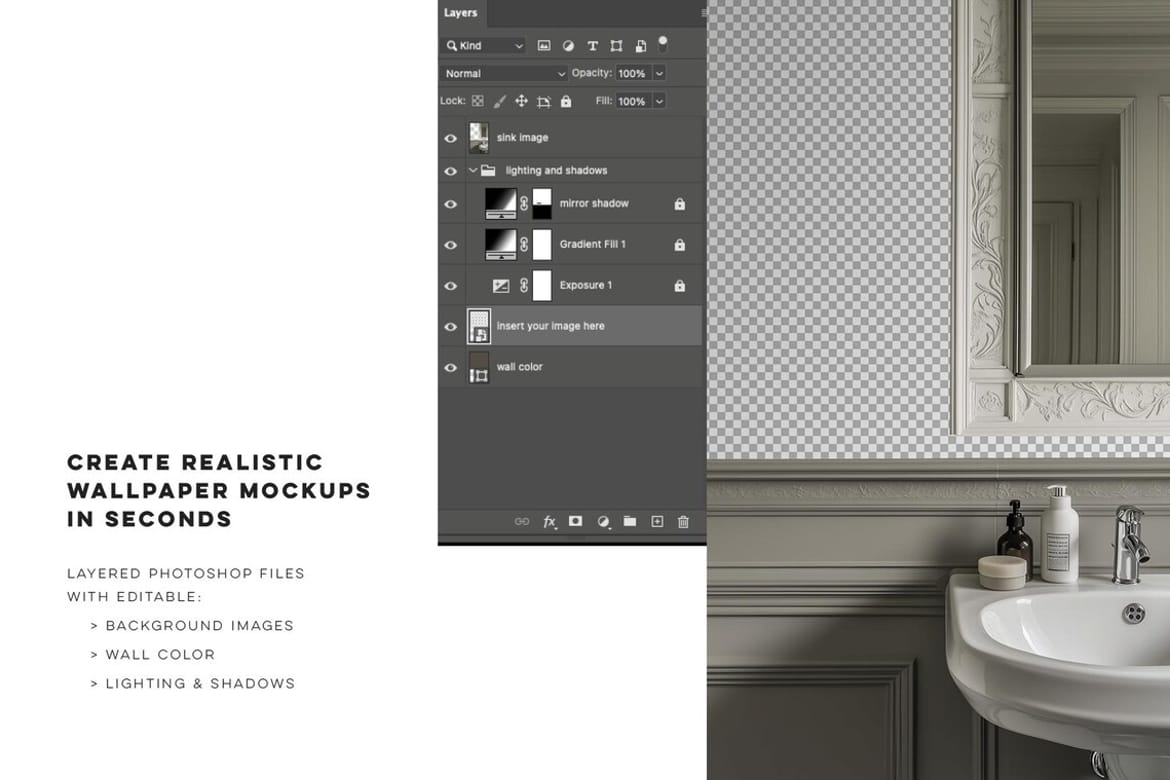
Task: Filter layers by smart object icon
Action: coord(640,46)
